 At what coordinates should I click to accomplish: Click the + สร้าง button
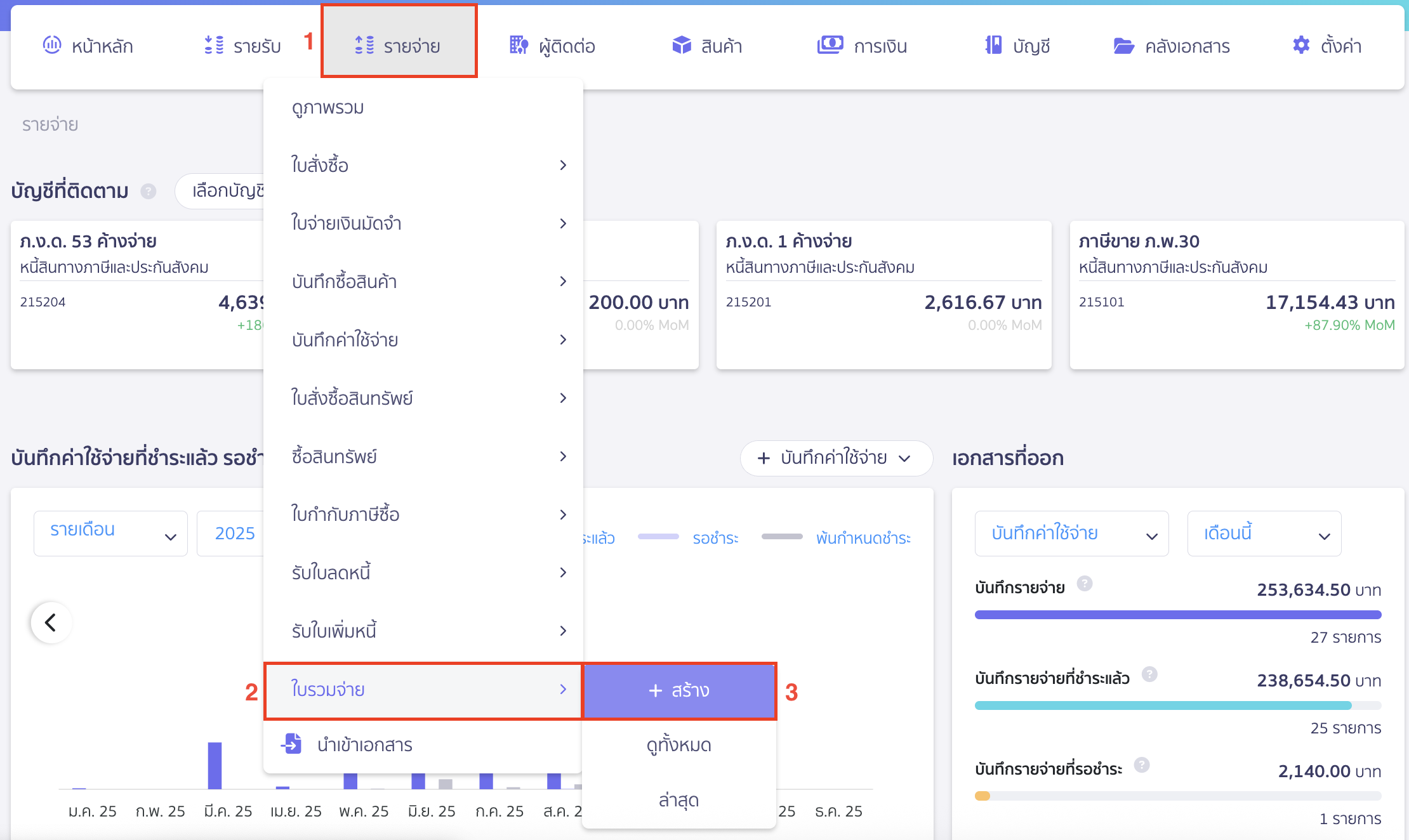pyautogui.click(x=679, y=690)
